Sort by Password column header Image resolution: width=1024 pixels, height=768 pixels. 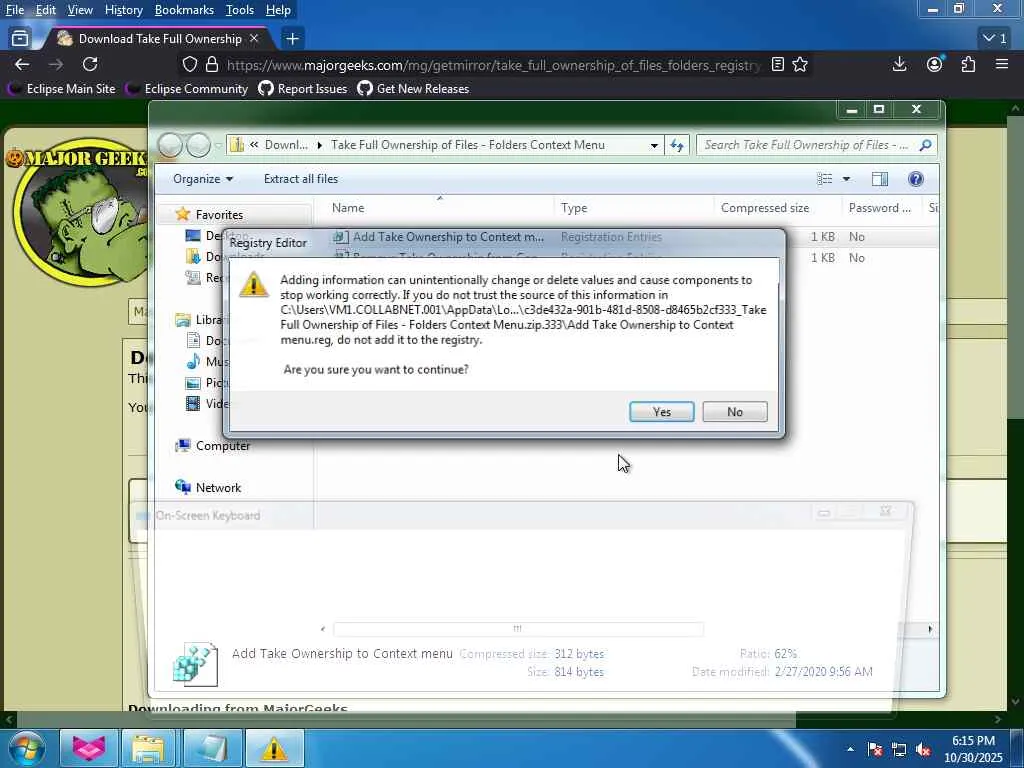(x=882, y=208)
